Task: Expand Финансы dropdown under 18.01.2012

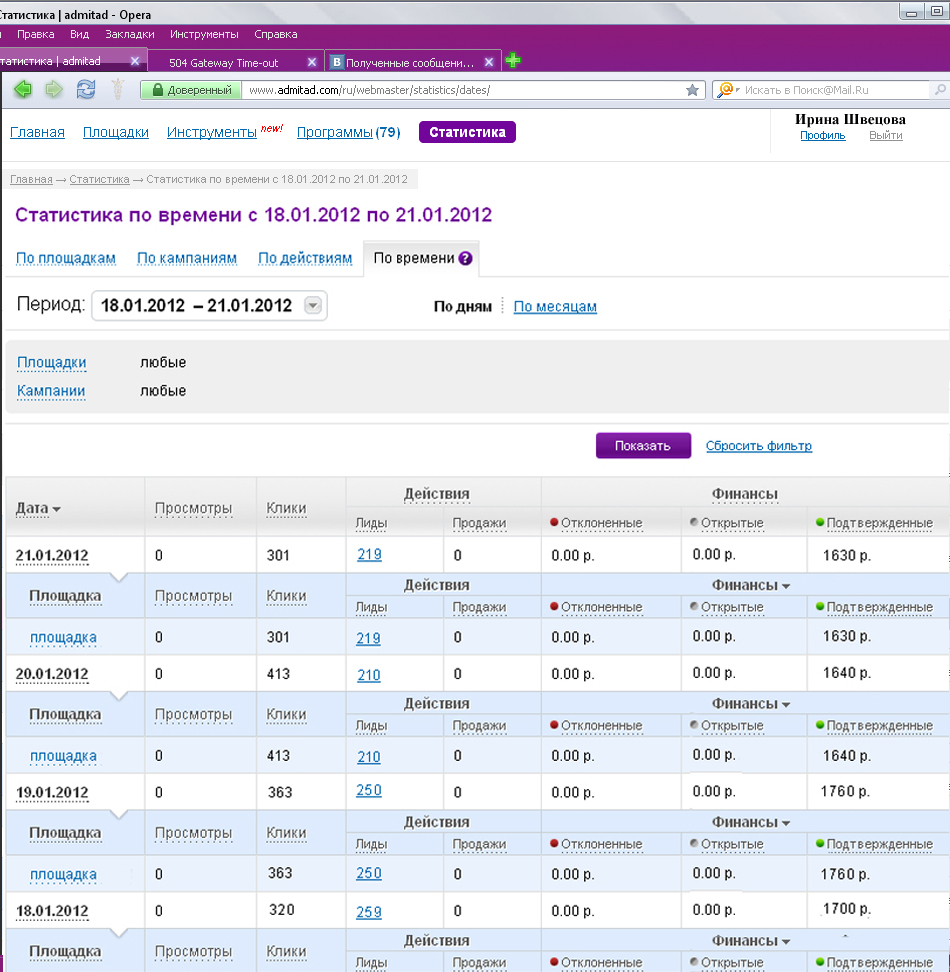Action: click(786, 941)
